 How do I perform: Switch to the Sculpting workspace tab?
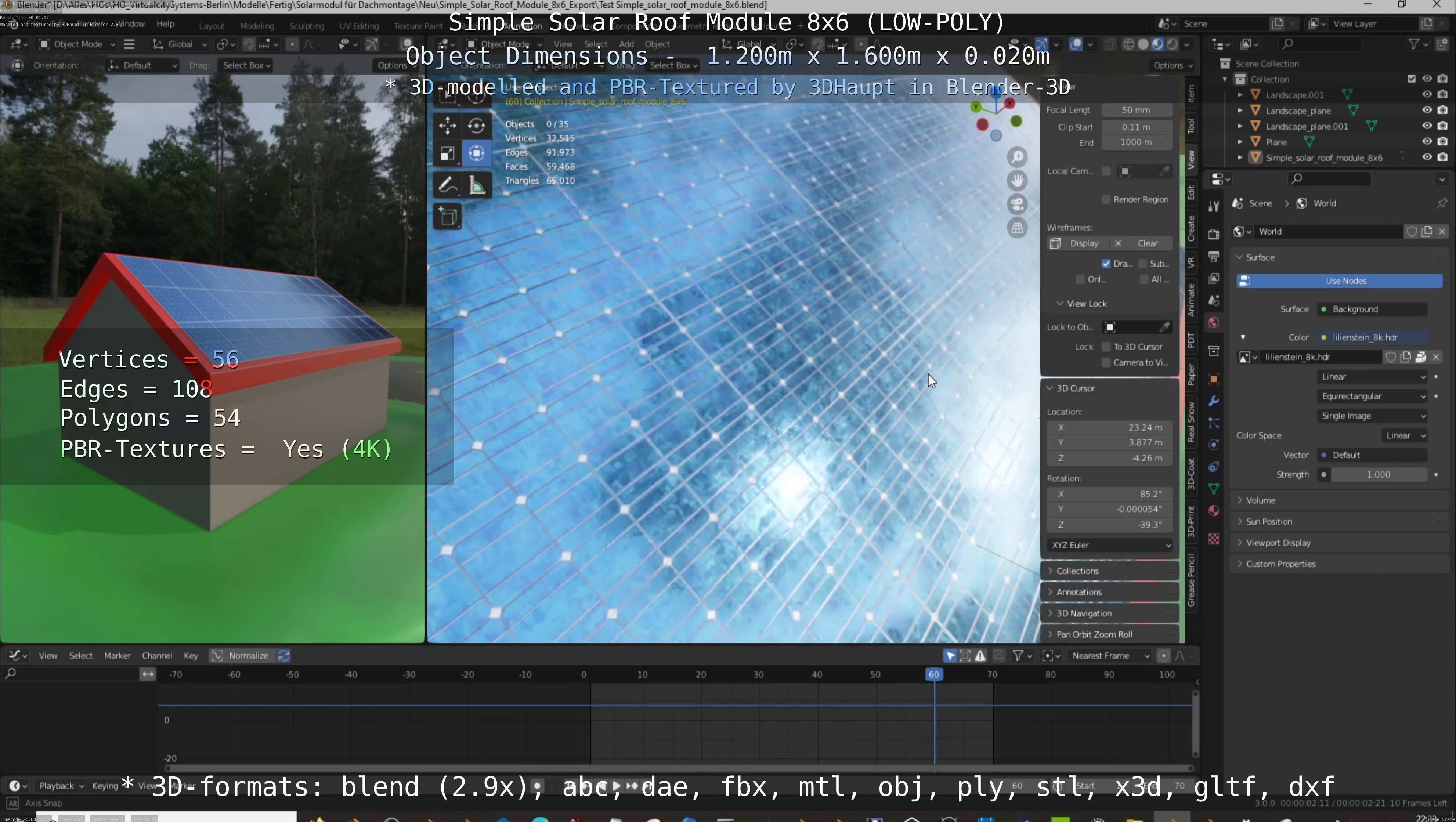coord(306,25)
